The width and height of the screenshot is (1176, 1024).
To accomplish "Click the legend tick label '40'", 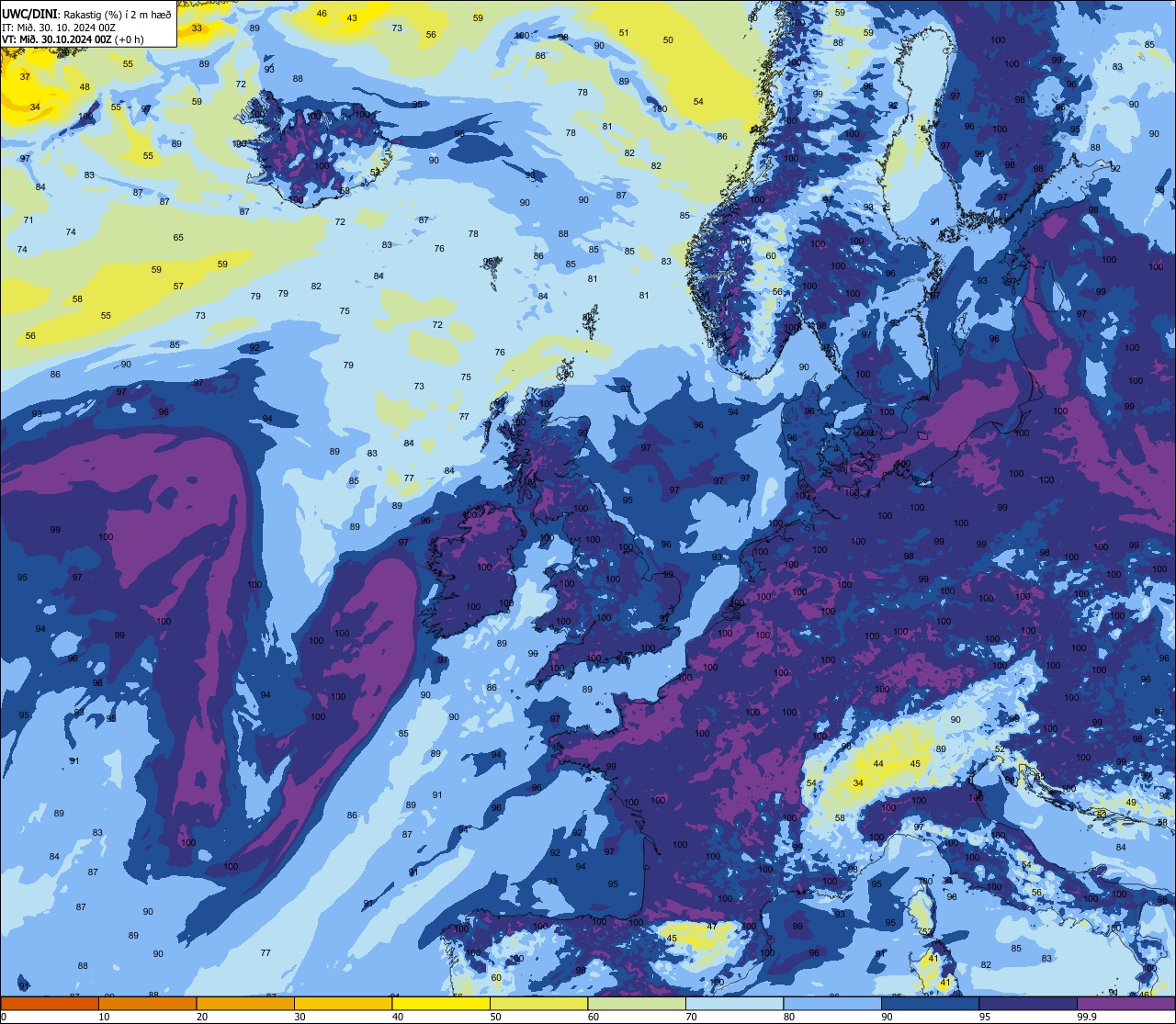I will coord(398,1017).
